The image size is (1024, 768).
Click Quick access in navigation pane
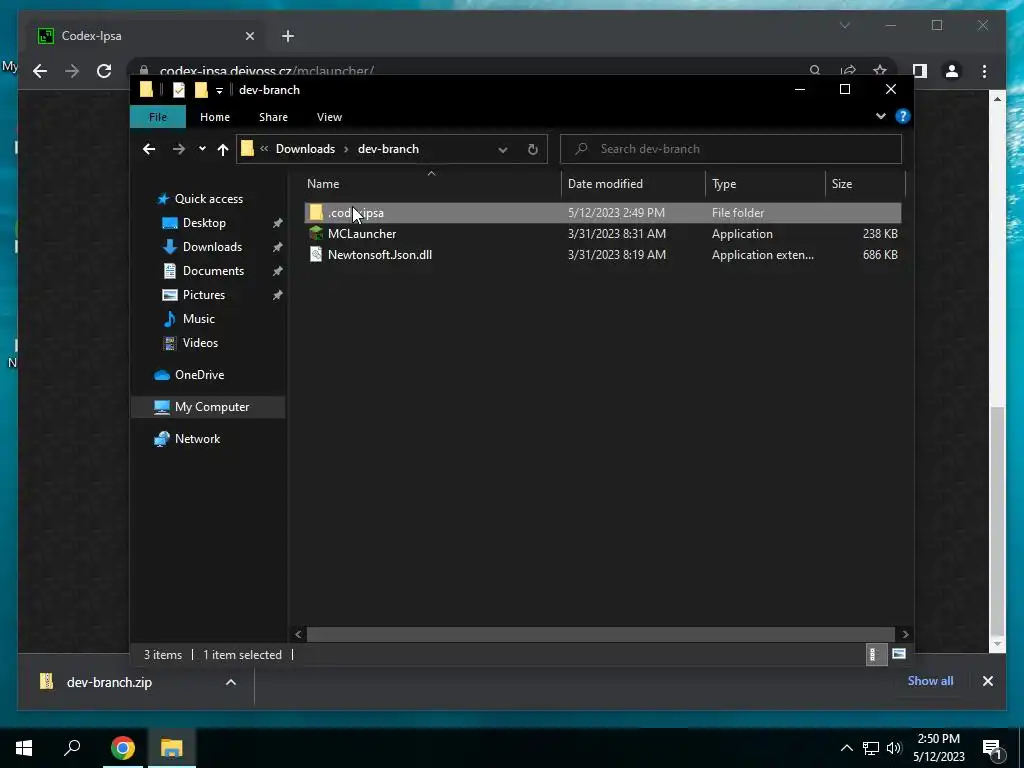click(208, 199)
